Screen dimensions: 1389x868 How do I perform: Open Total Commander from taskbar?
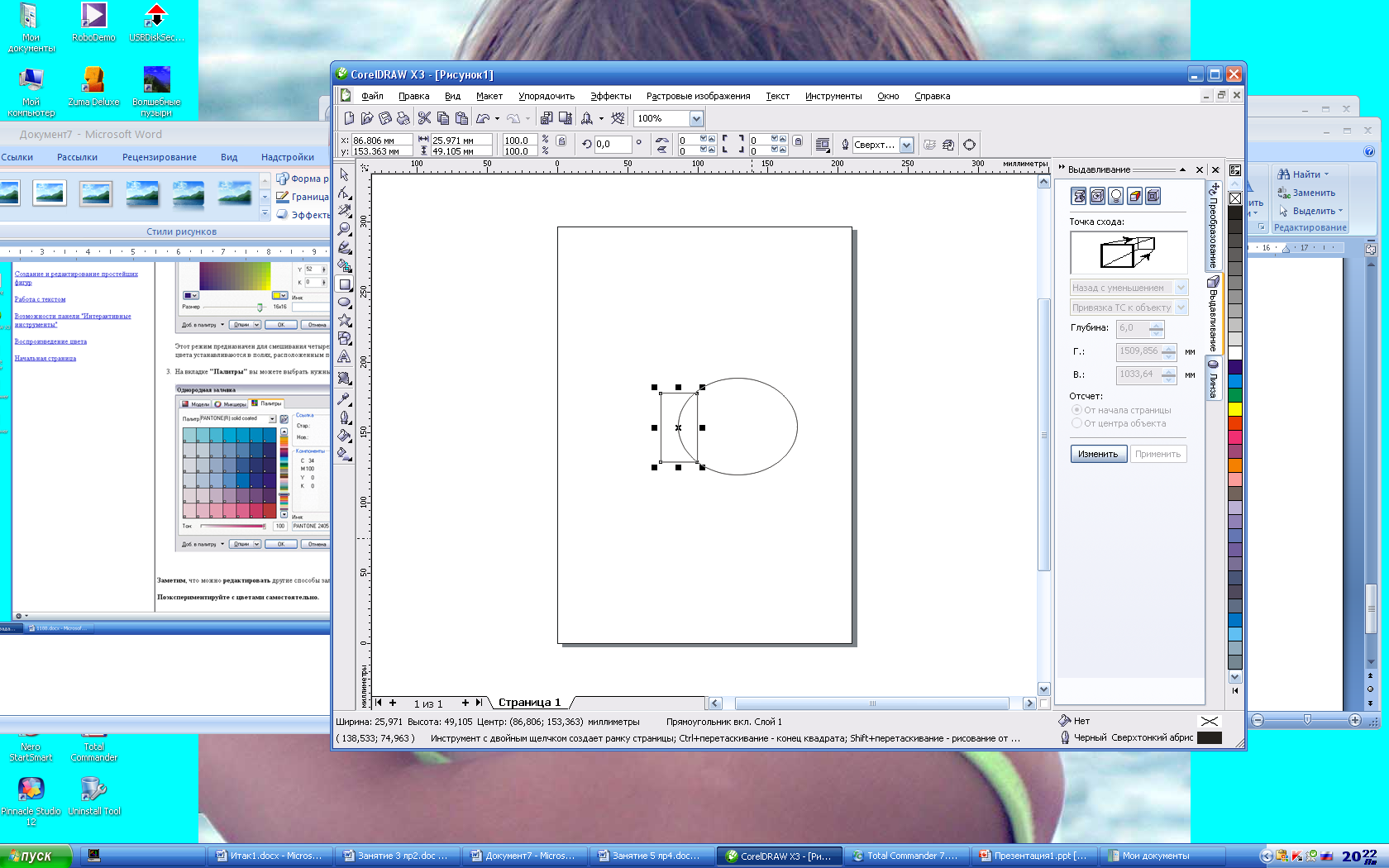pos(905,856)
